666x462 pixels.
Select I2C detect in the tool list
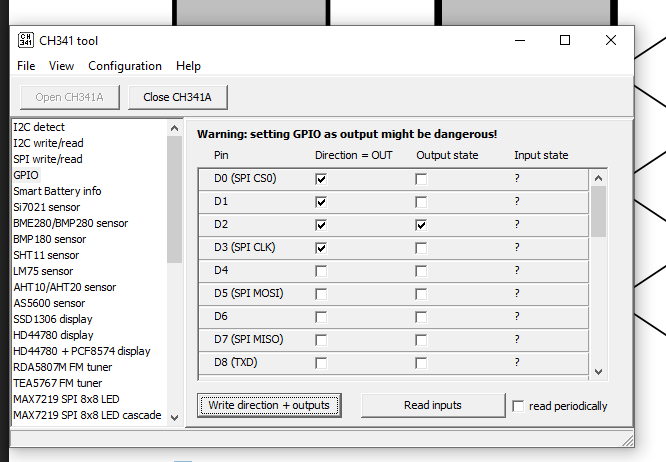pyautogui.click(x=39, y=127)
